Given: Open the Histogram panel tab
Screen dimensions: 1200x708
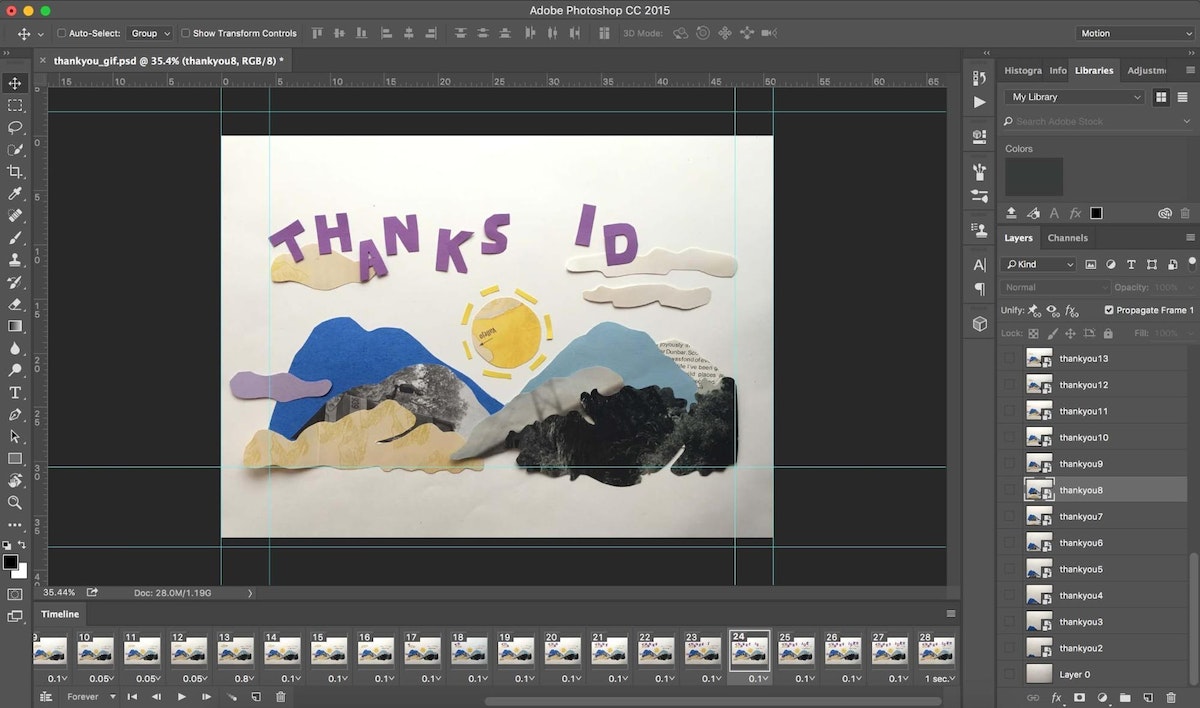Looking at the screenshot, I should 1024,70.
